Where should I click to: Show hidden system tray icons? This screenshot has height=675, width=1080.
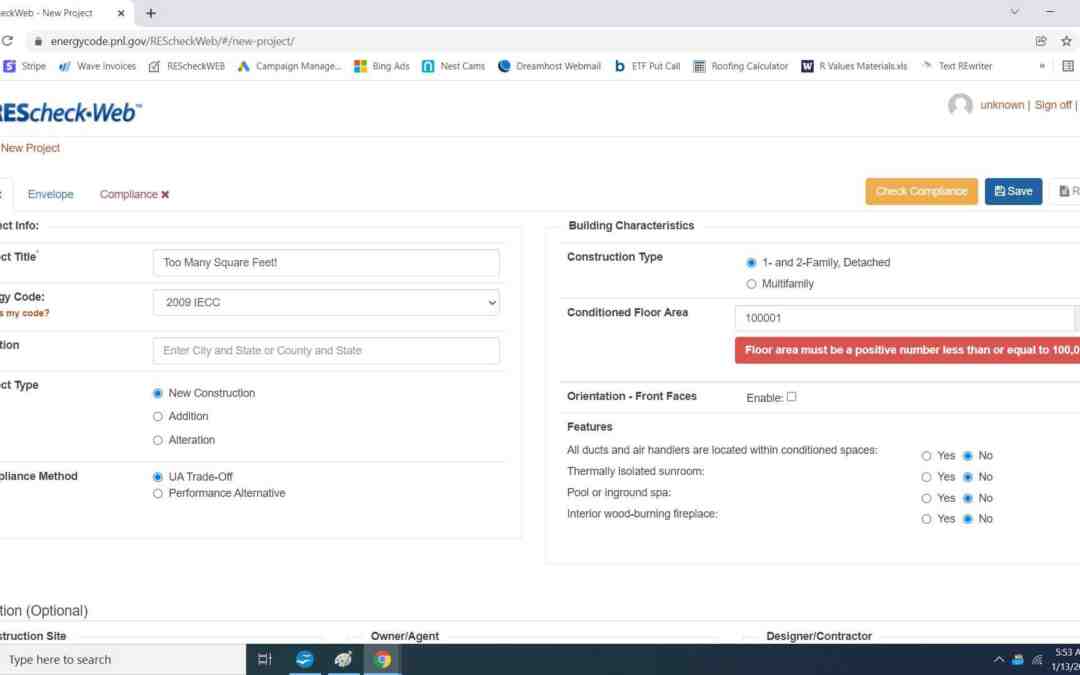click(x=998, y=660)
